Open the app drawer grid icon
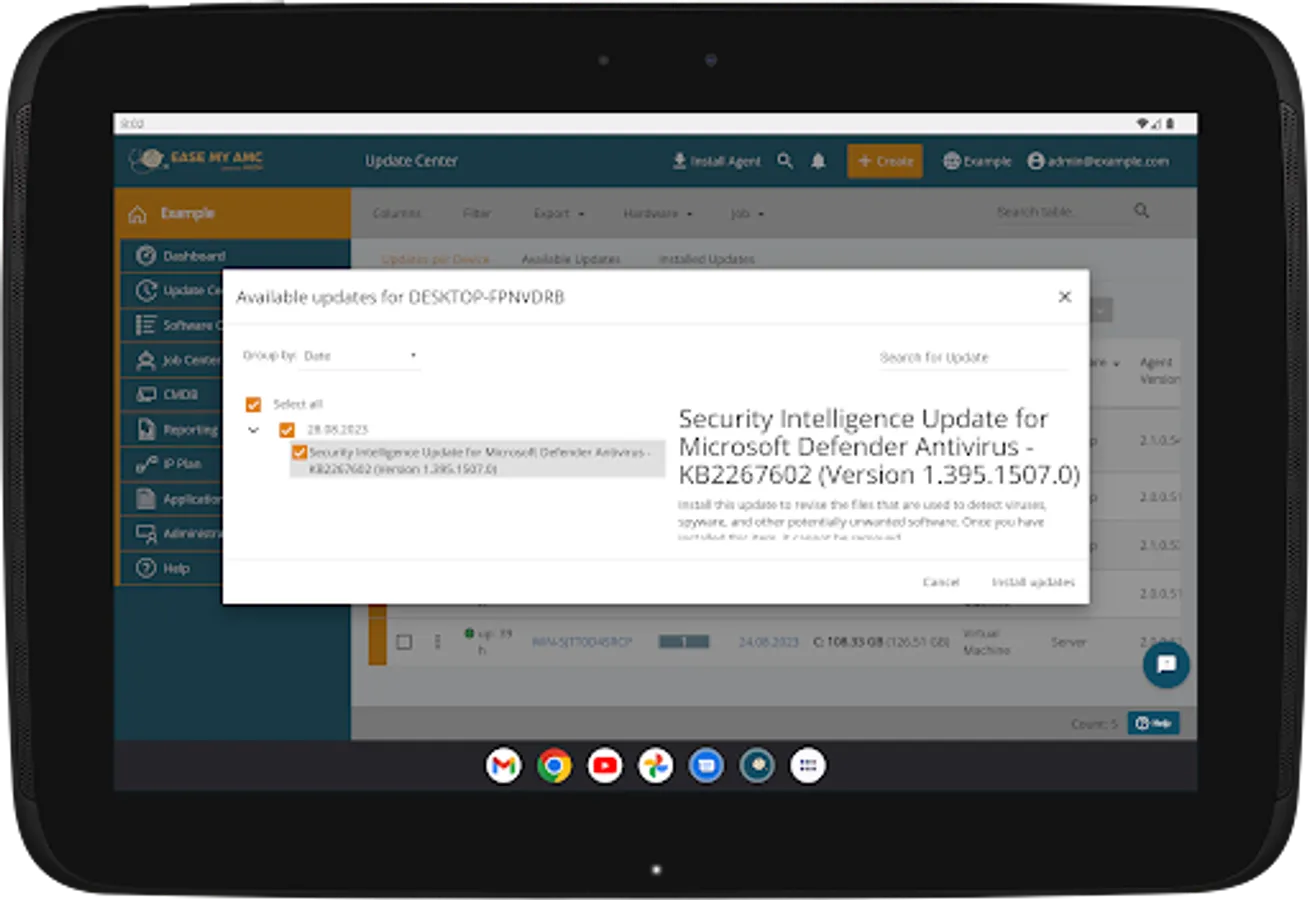The height and width of the screenshot is (900, 1309). [x=808, y=766]
